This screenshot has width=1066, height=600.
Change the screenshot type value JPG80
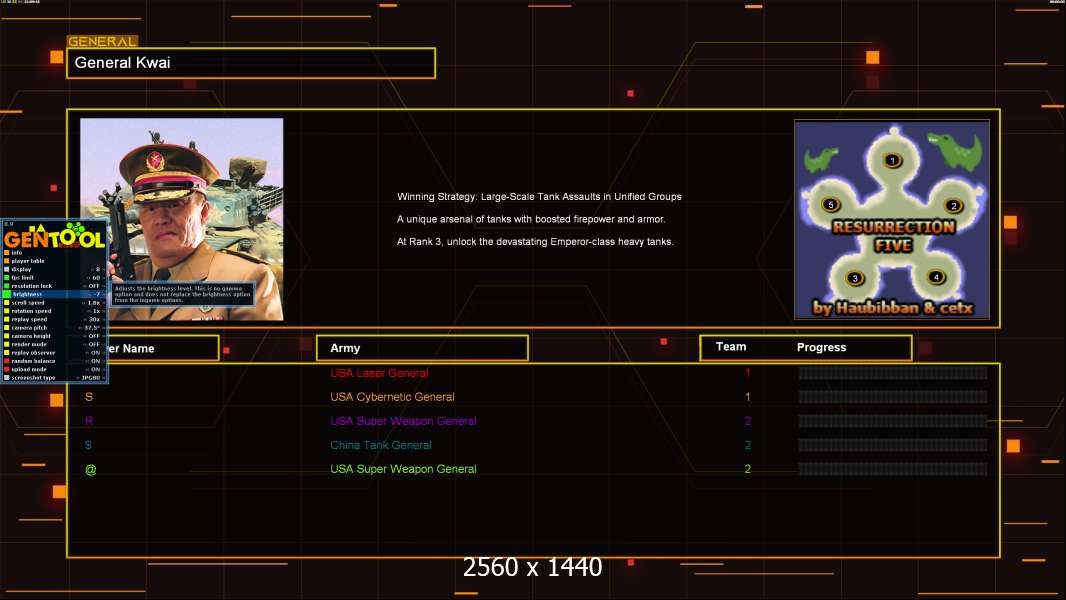click(90, 378)
